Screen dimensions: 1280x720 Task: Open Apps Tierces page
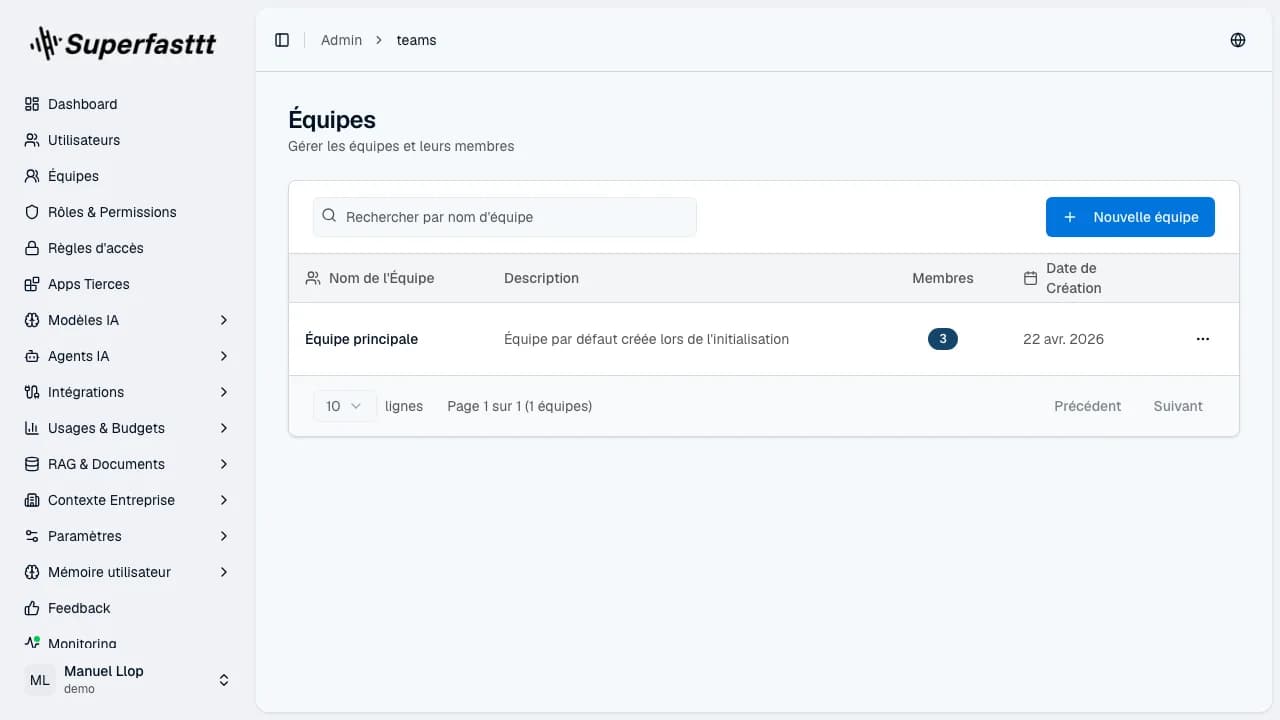click(x=128, y=284)
